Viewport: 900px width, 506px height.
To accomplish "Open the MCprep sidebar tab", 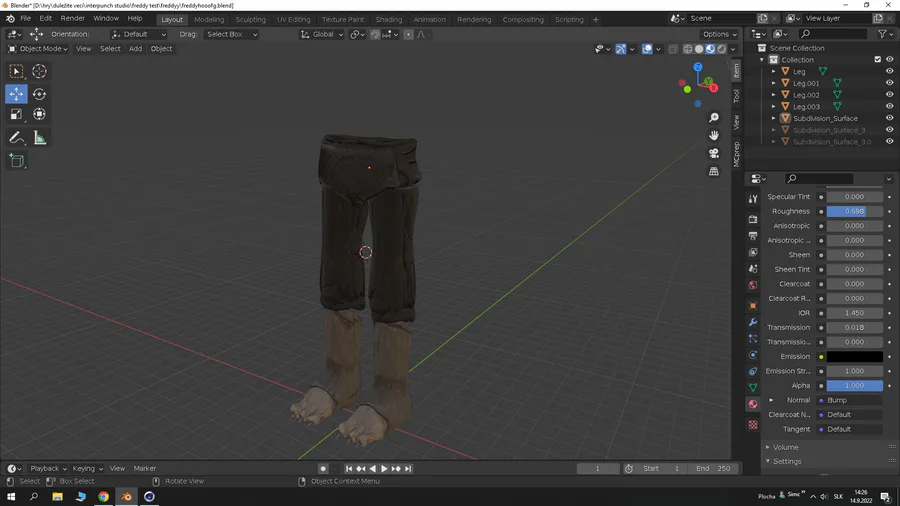I will [736, 154].
